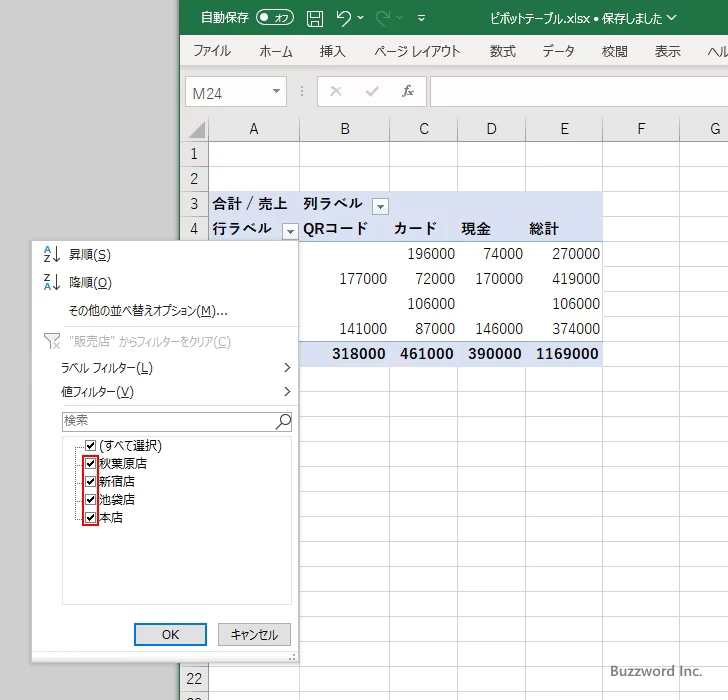Open the 校閲 tab
This screenshot has height=700, width=728.
click(615, 51)
